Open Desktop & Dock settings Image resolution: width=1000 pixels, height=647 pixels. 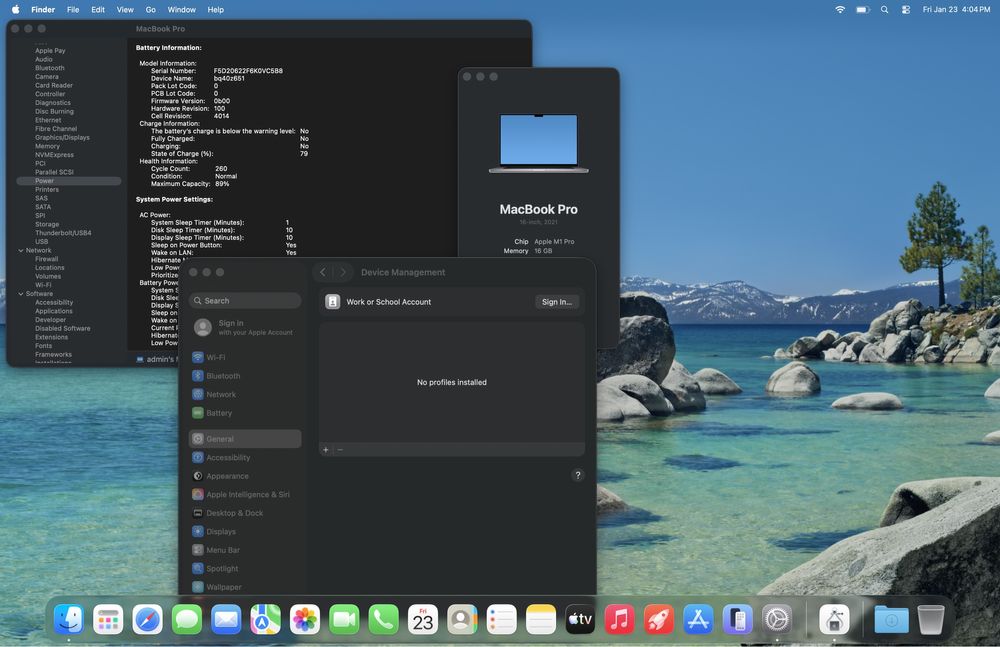(246, 513)
